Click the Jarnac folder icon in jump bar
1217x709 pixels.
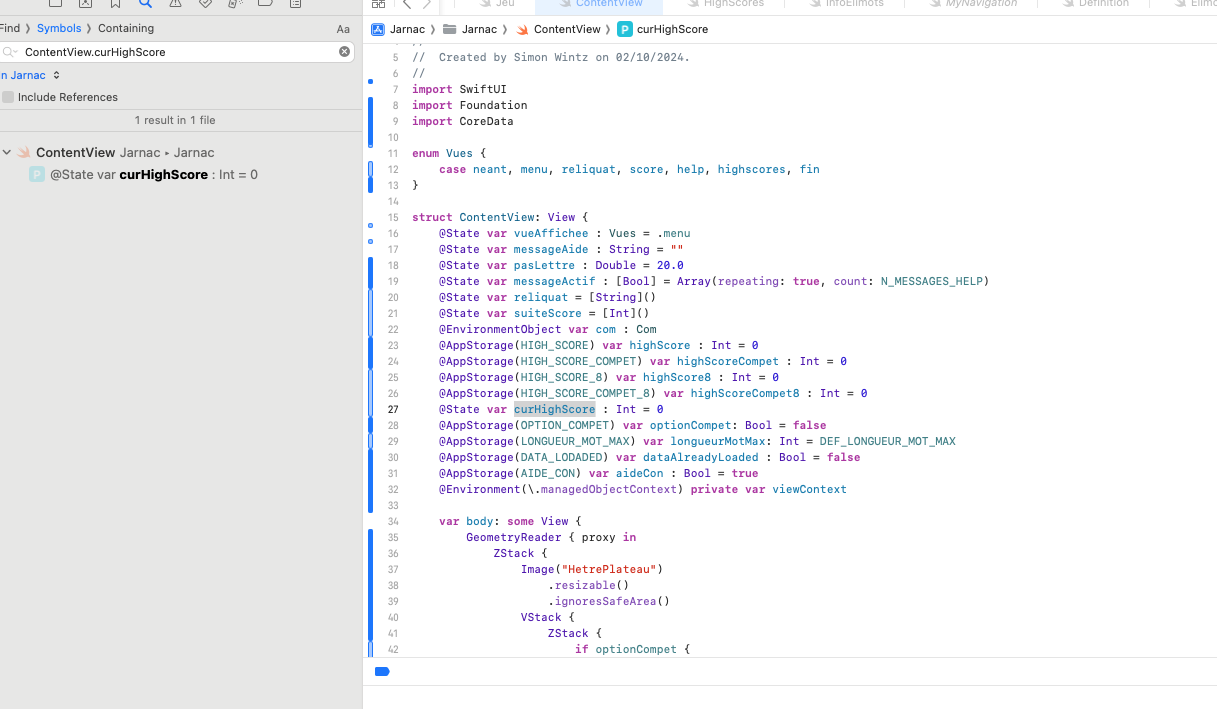[450, 29]
